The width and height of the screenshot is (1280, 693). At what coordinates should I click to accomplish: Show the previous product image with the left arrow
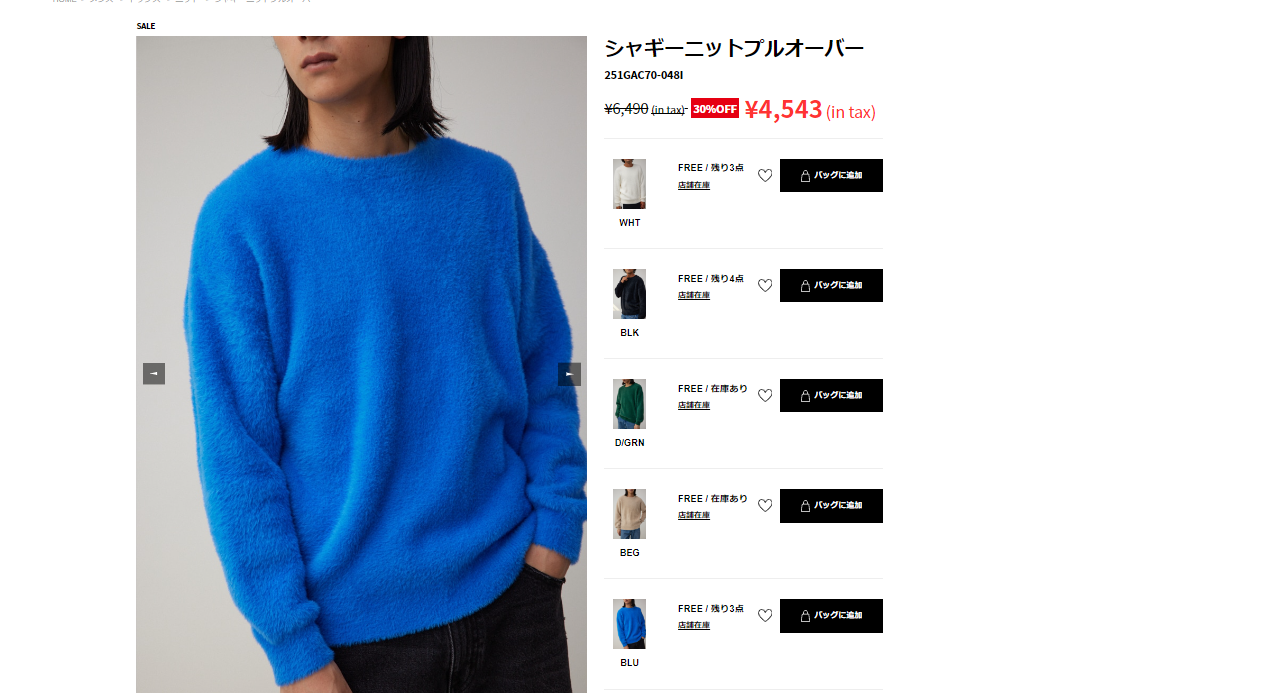(154, 374)
